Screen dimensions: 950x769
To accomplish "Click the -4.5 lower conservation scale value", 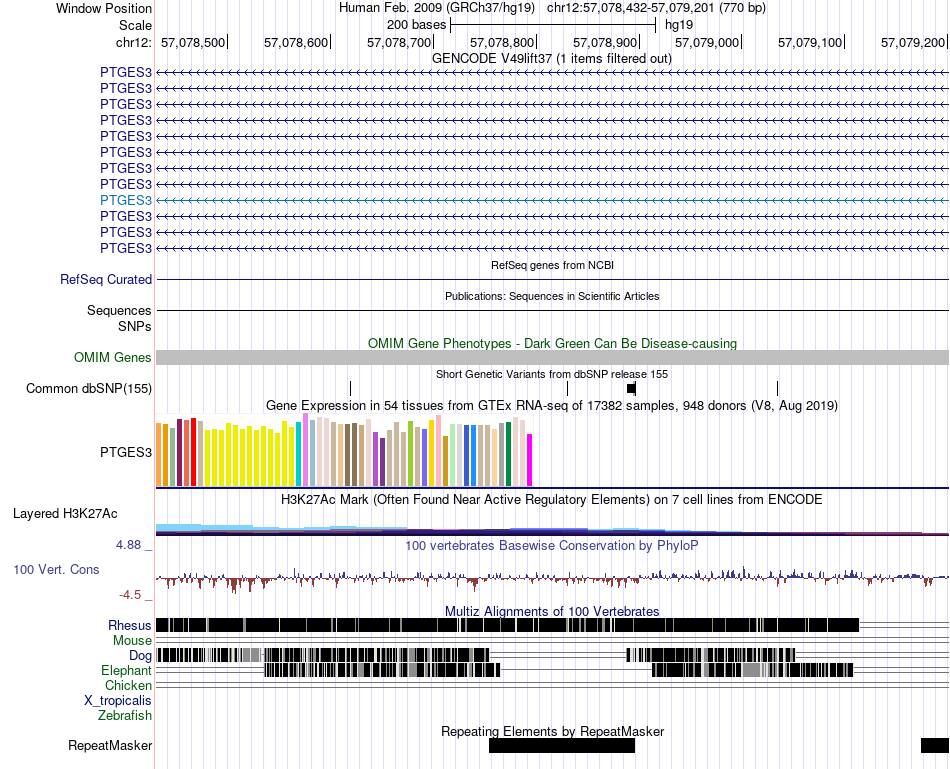I will click(x=130, y=595).
